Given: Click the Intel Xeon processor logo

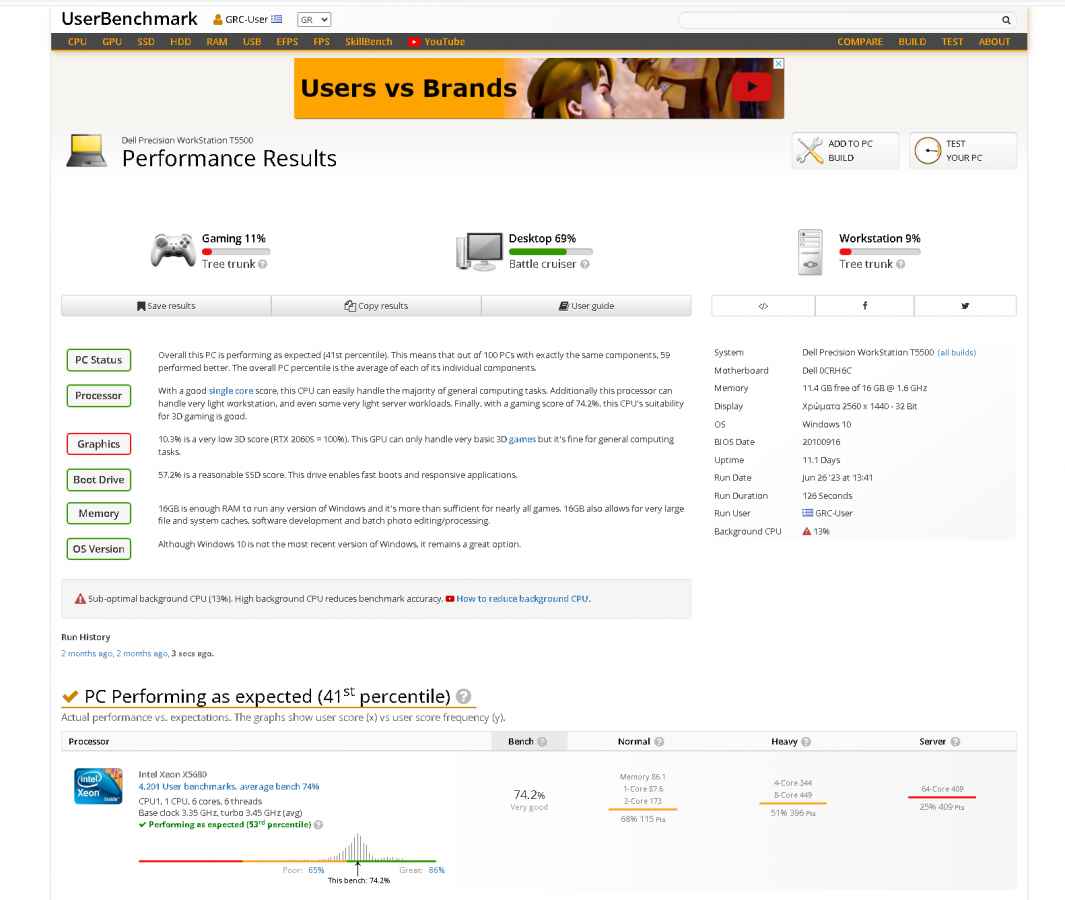Looking at the screenshot, I should (98, 787).
